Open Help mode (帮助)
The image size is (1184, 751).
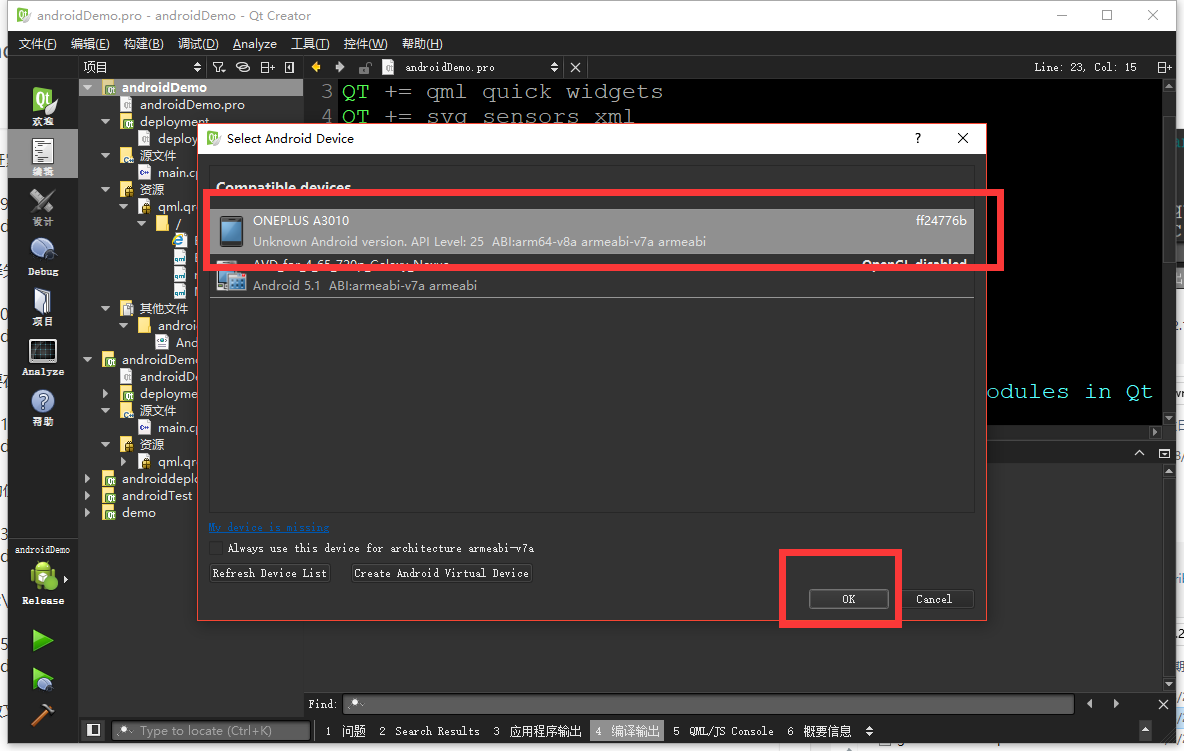43,408
